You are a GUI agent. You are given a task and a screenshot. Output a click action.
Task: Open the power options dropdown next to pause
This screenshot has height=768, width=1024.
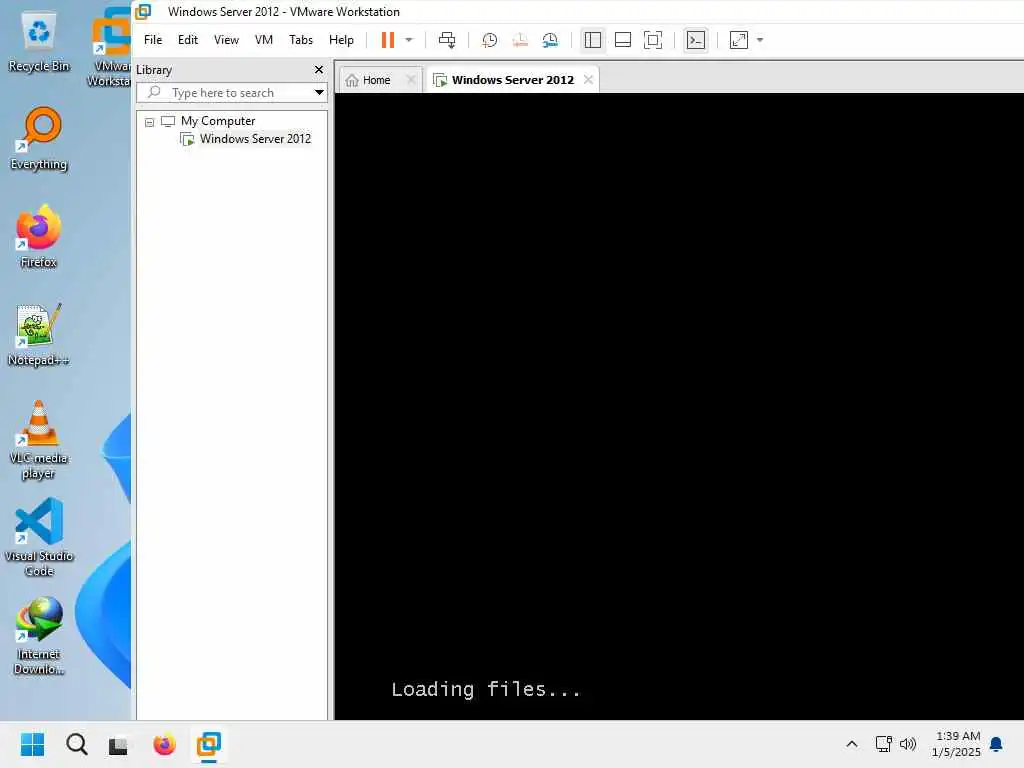click(x=409, y=40)
